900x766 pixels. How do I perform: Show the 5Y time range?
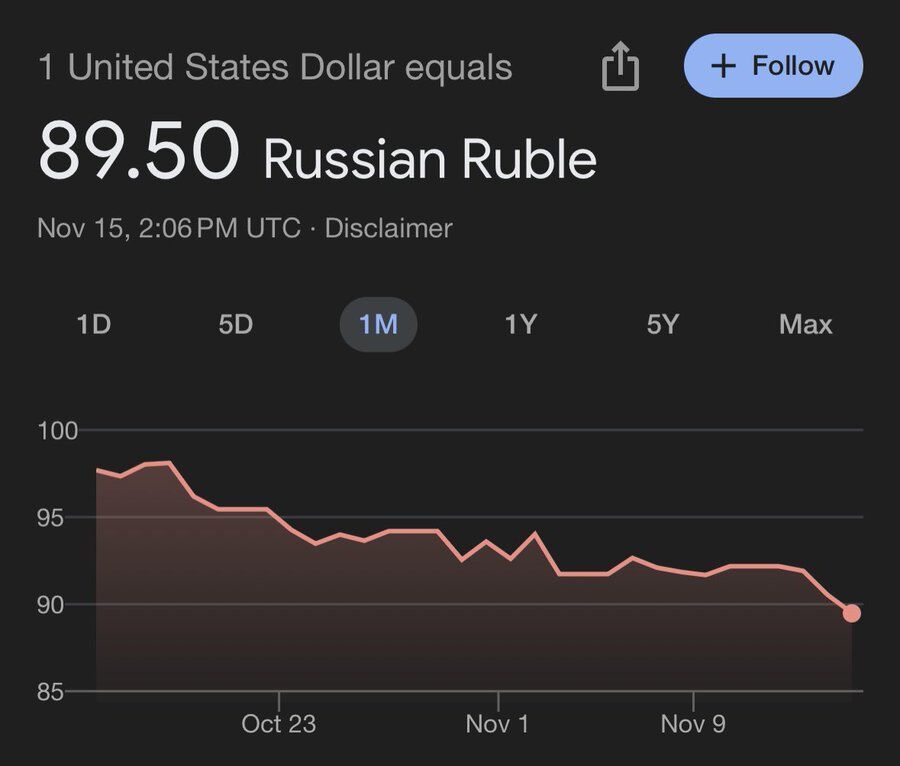point(662,325)
